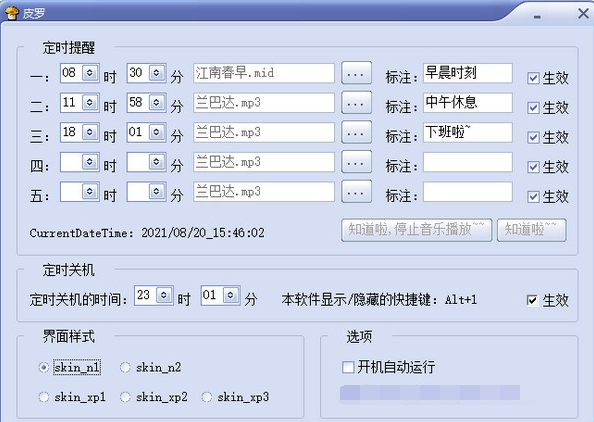Click the 选项 group label
Viewport: 594px width, 422px height.
pos(359,336)
